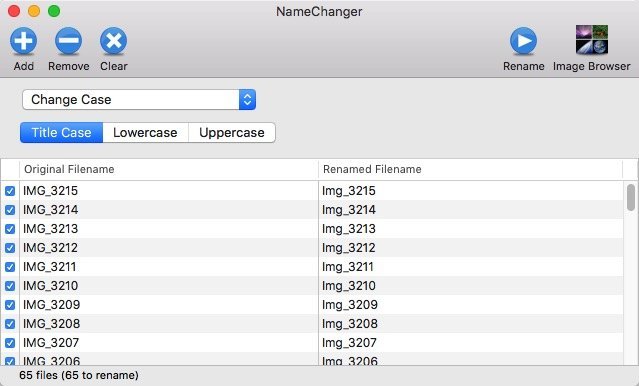Click the Add files icon
The width and height of the screenshot is (639, 386).
[23, 41]
